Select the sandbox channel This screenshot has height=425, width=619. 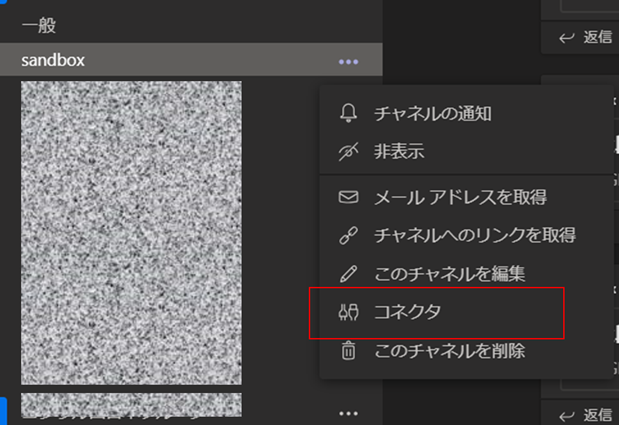(191, 60)
